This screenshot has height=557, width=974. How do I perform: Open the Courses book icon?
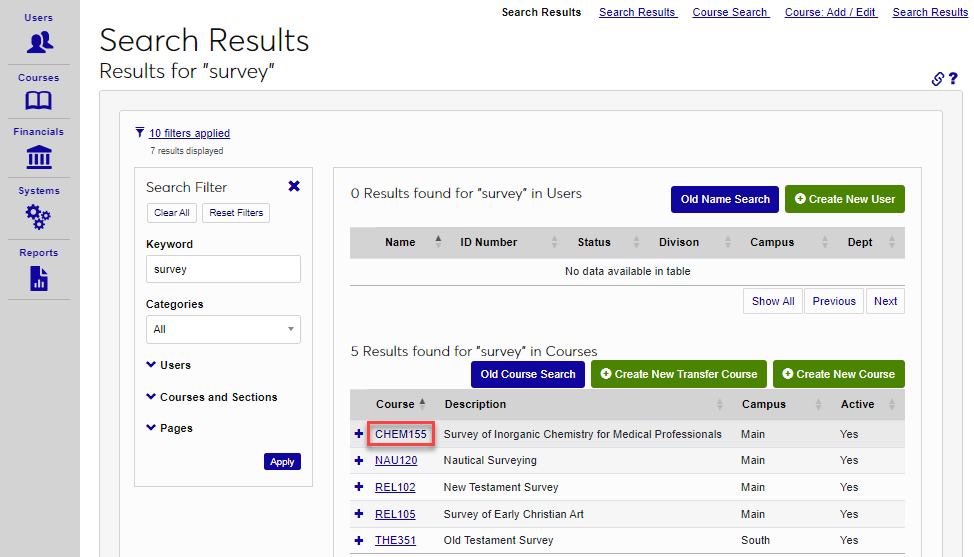[x=39, y=100]
